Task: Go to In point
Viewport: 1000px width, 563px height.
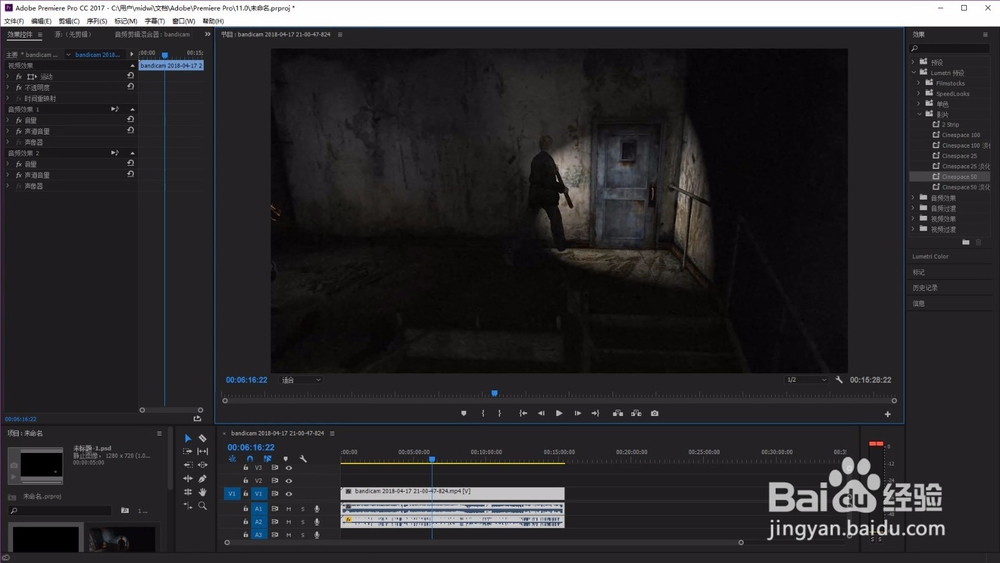Action: [x=523, y=413]
